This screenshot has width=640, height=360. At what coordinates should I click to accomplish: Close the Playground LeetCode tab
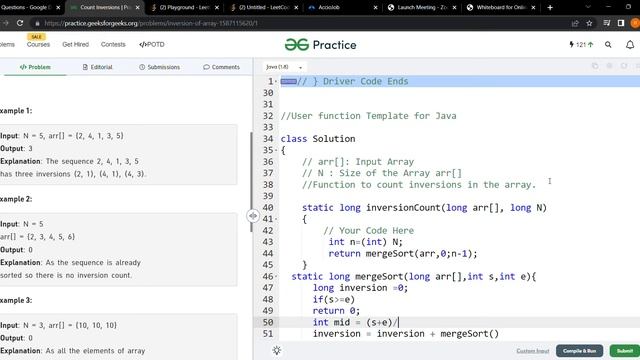[x=217, y=7]
